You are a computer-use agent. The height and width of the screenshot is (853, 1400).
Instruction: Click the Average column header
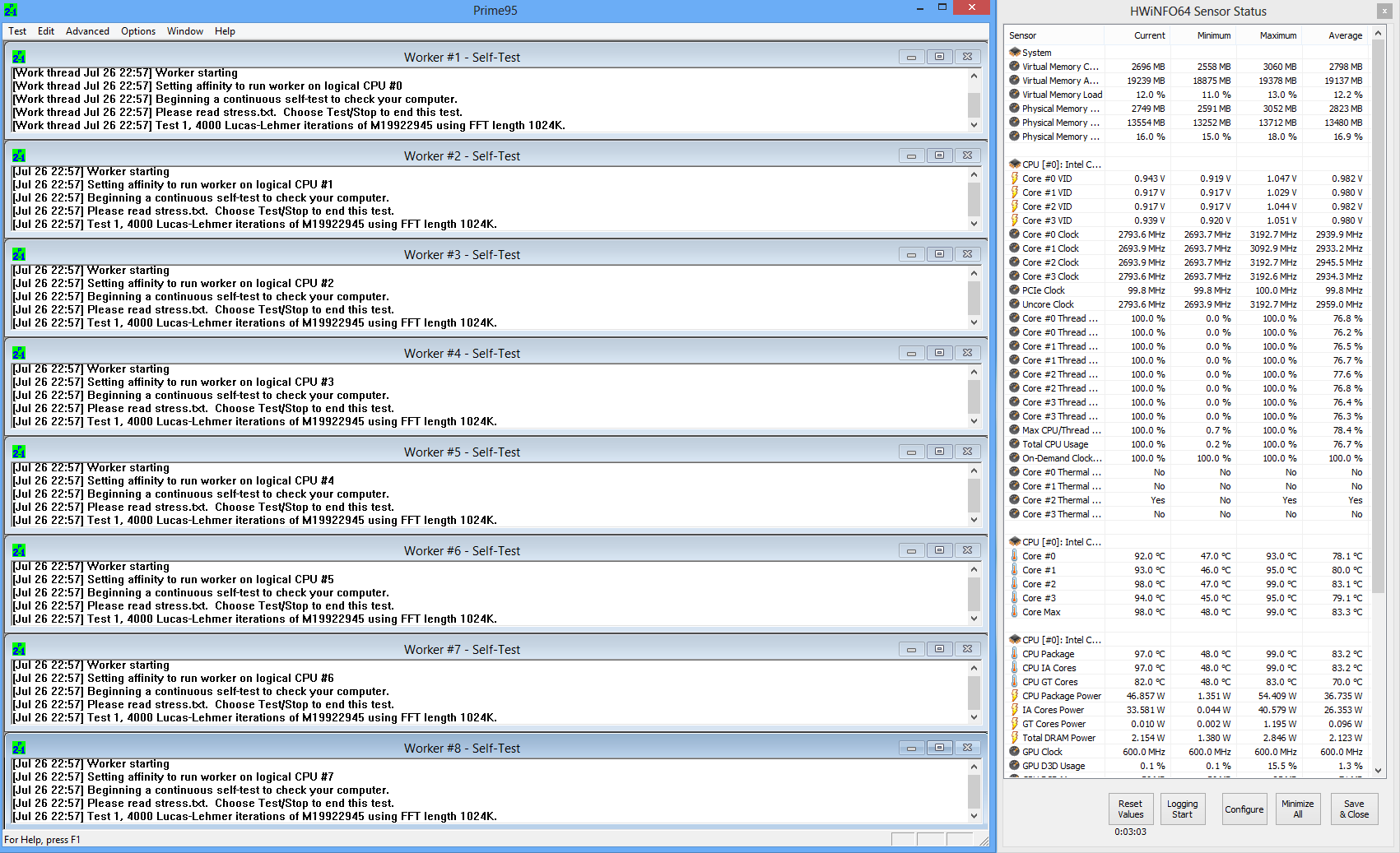coord(1334,35)
